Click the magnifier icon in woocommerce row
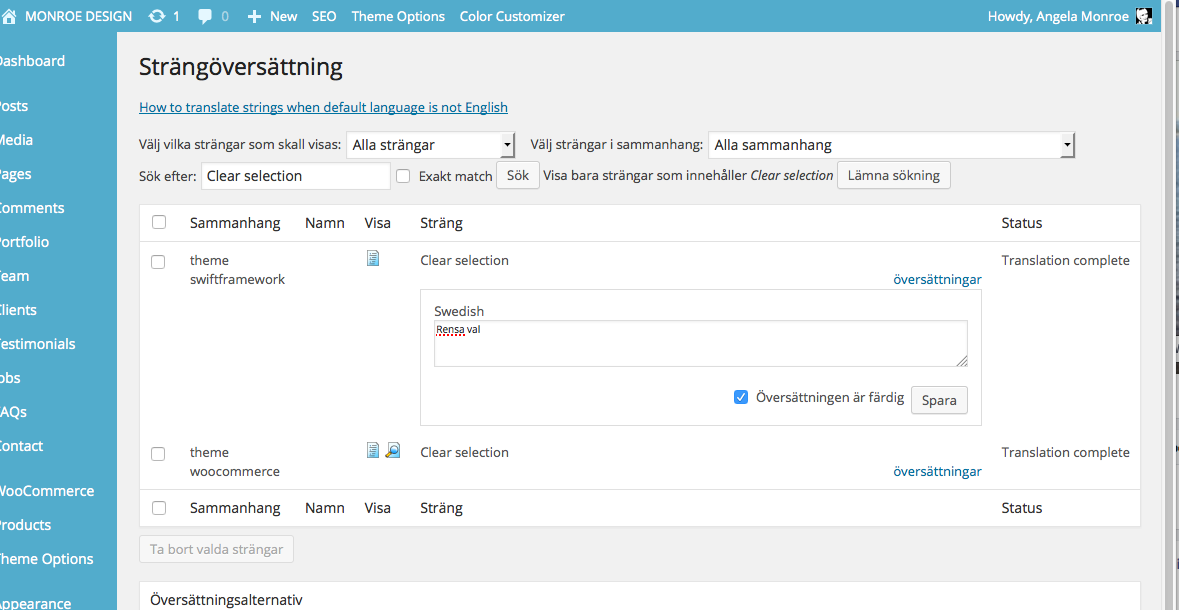 [392, 450]
